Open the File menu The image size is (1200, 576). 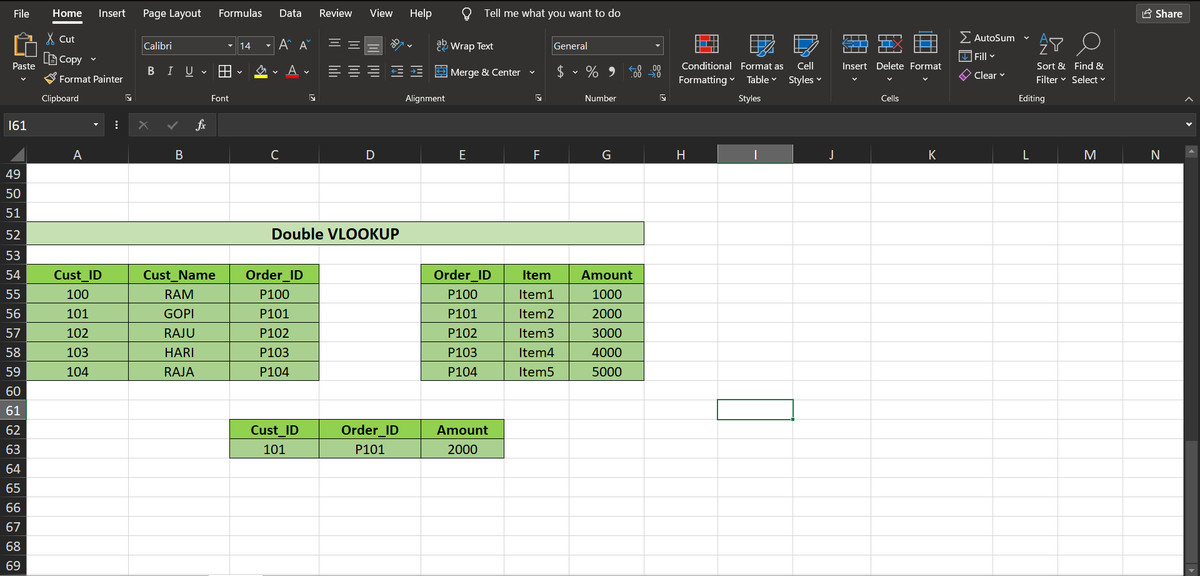21,13
